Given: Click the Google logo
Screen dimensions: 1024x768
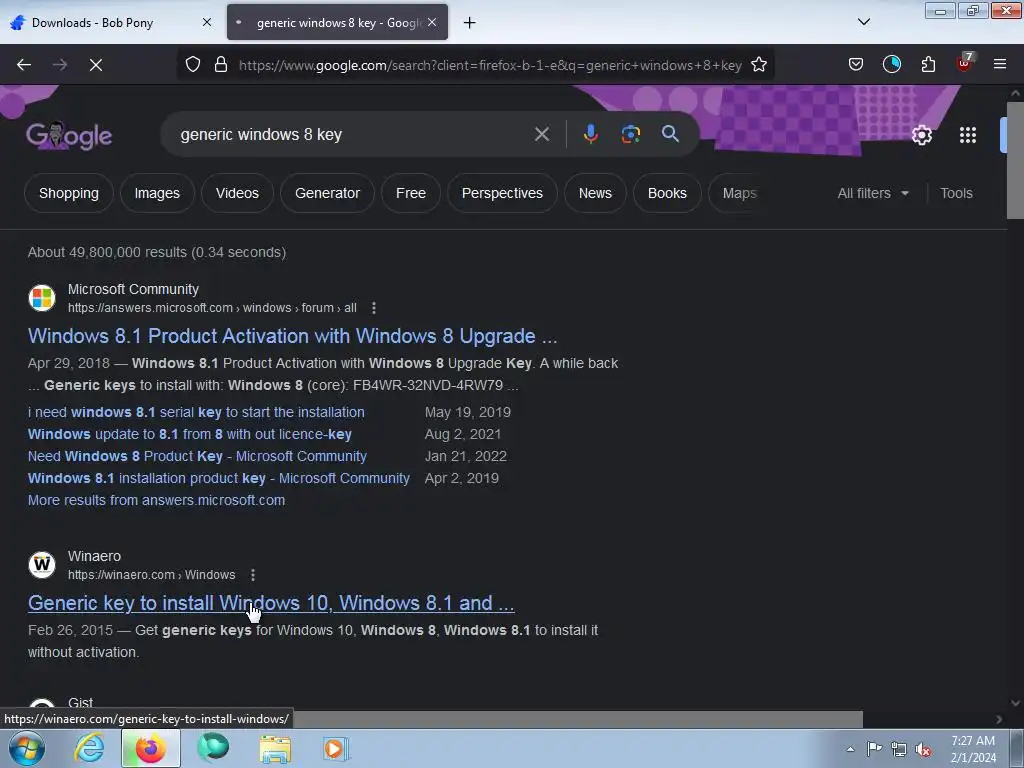Looking at the screenshot, I should click(x=69, y=136).
